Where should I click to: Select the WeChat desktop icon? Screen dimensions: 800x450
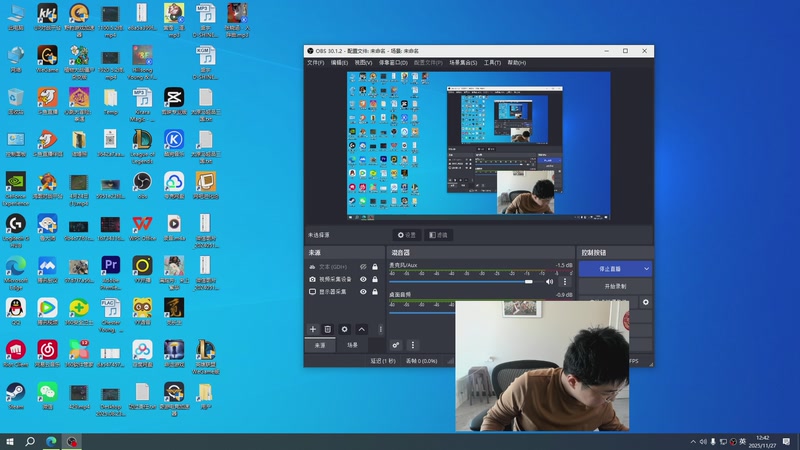pyautogui.click(x=47, y=396)
